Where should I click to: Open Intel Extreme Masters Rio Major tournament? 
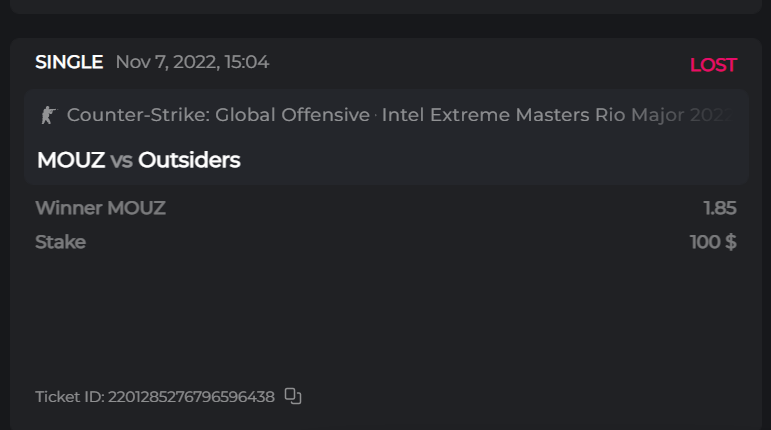(x=555, y=115)
